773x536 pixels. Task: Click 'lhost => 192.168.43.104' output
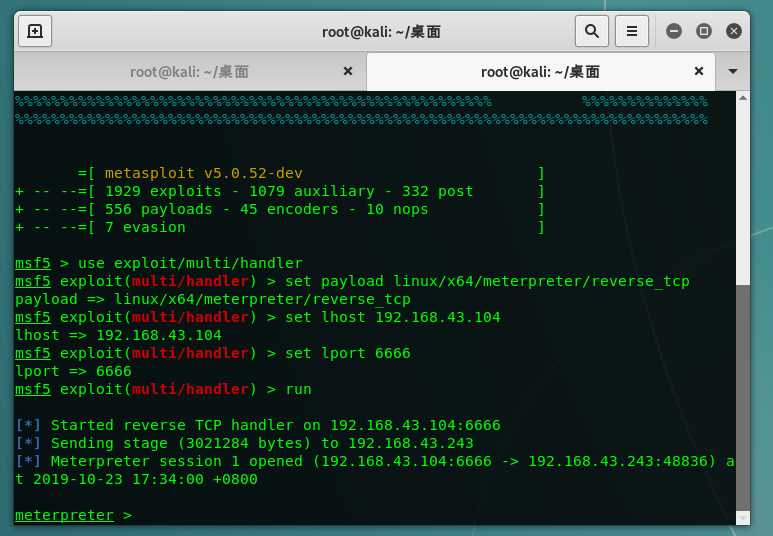(118, 335)
